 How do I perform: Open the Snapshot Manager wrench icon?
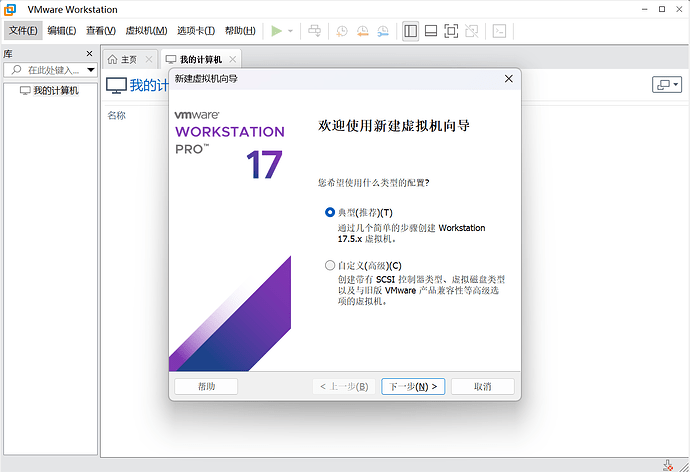tap(383, 31)
